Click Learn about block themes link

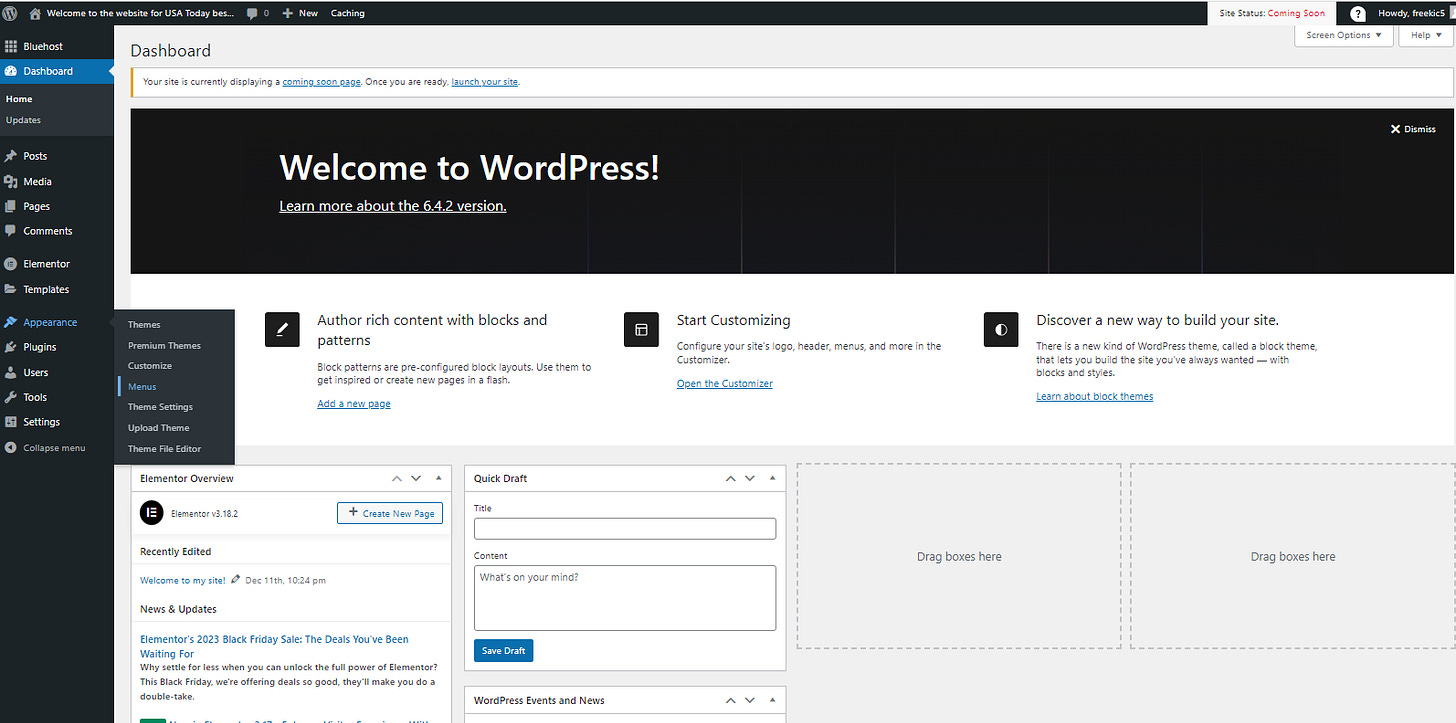pyautogui.click(x=1095, y=397)
